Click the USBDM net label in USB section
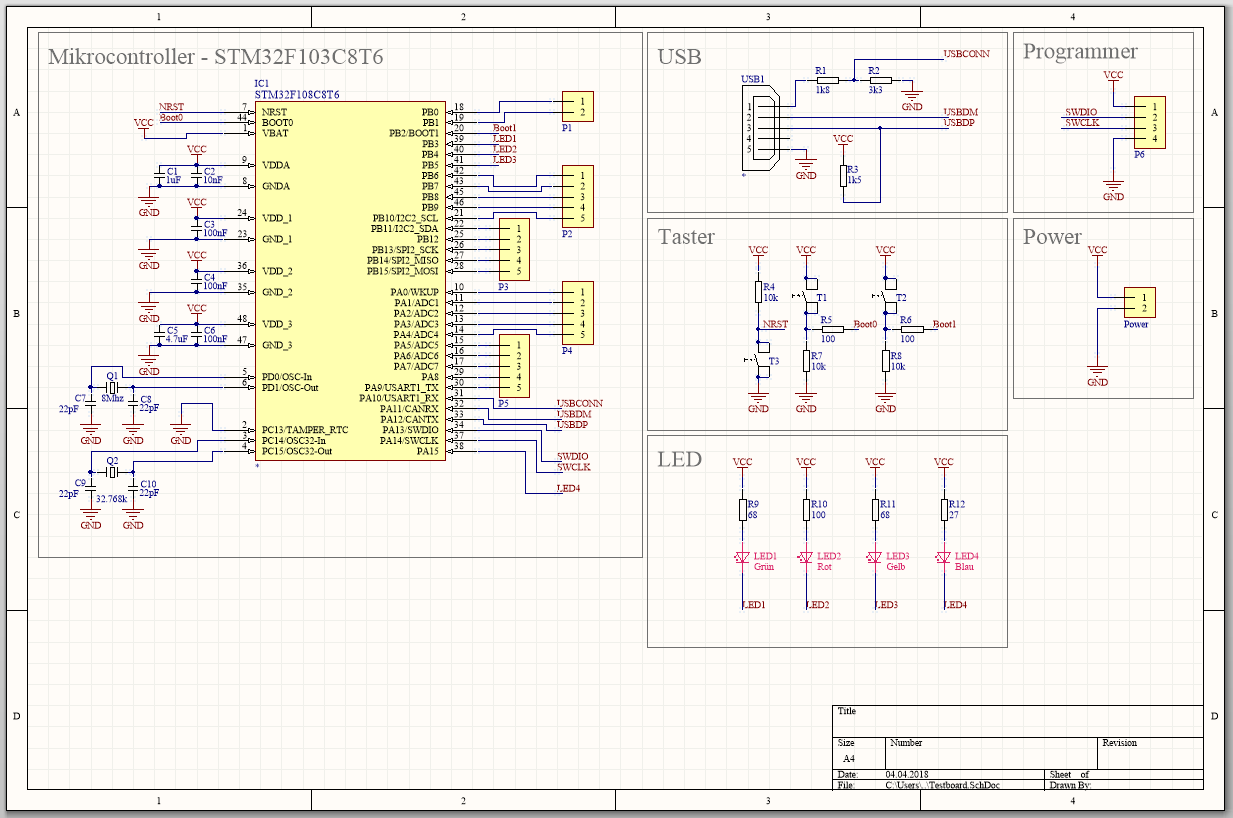The width and height of the screenshot is (1233, 818). (x=962, y=111)
